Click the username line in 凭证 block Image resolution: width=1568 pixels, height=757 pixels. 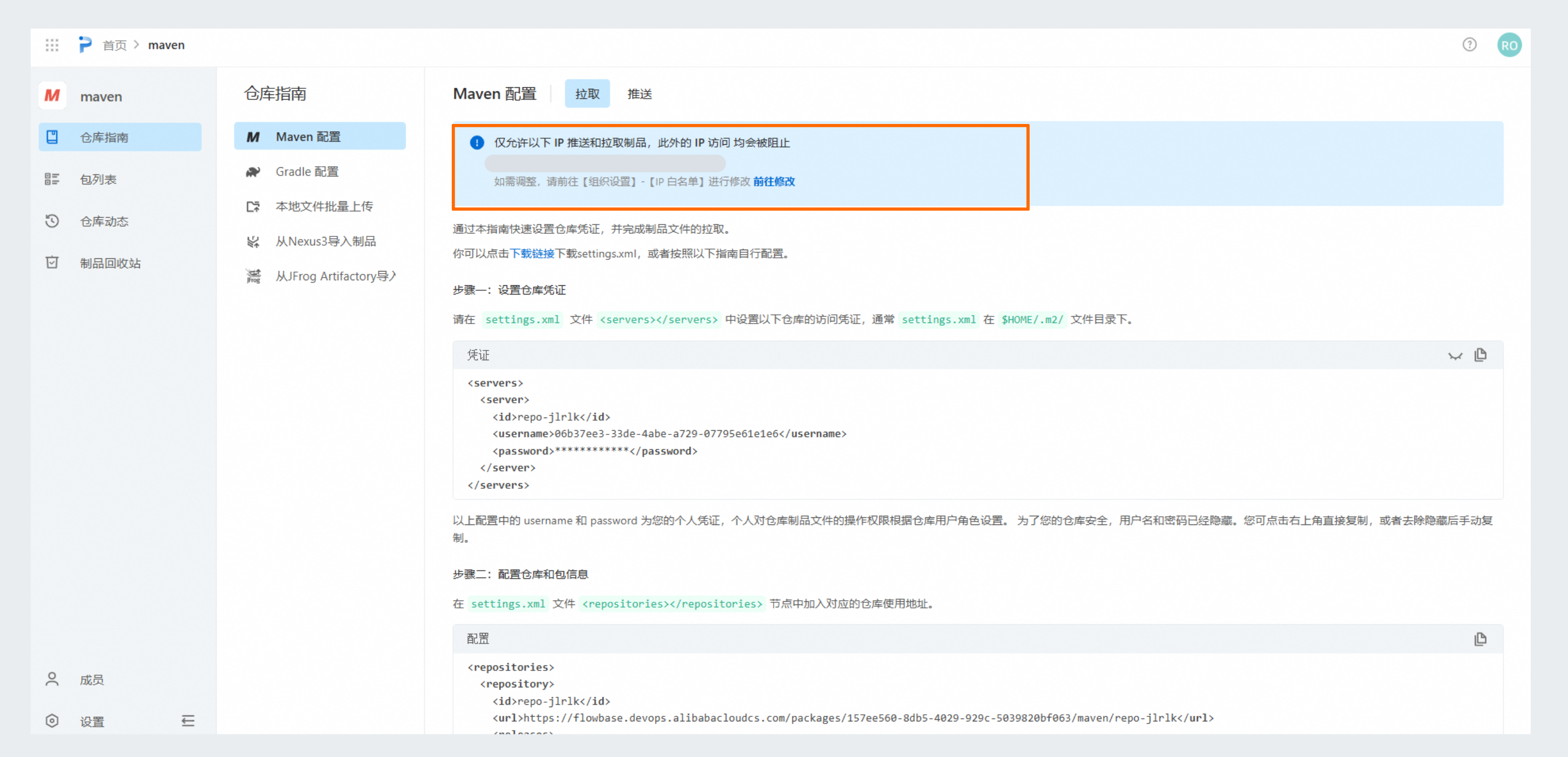click(x=669, y=433)
